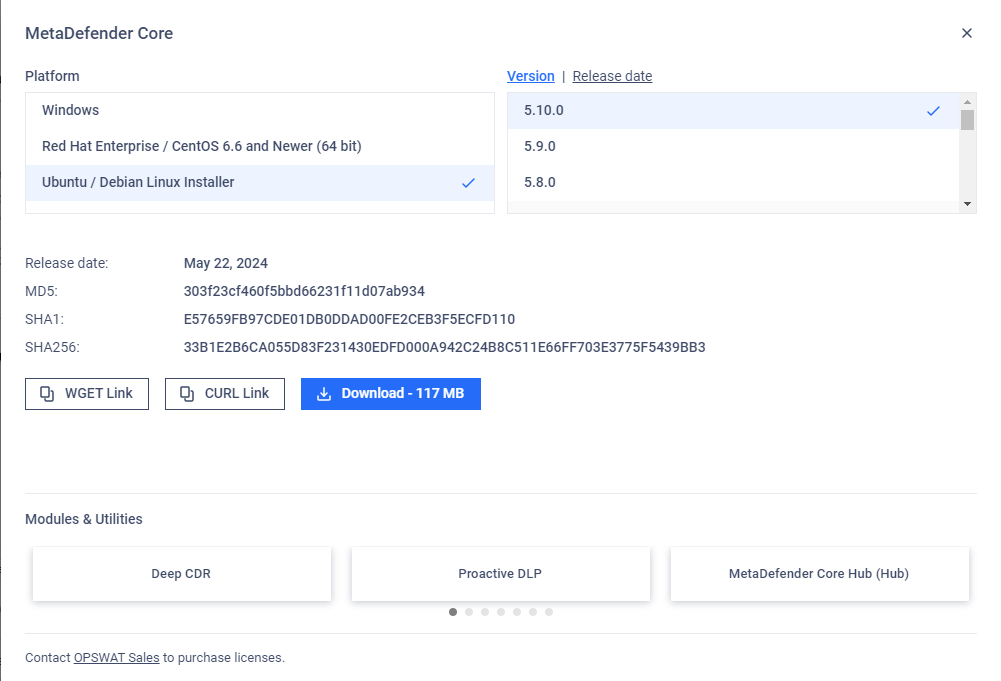Viewport: 1001px width, 681px height.
Task: Go to the fourth carousel page dot
Action: (x=501, y=612)
